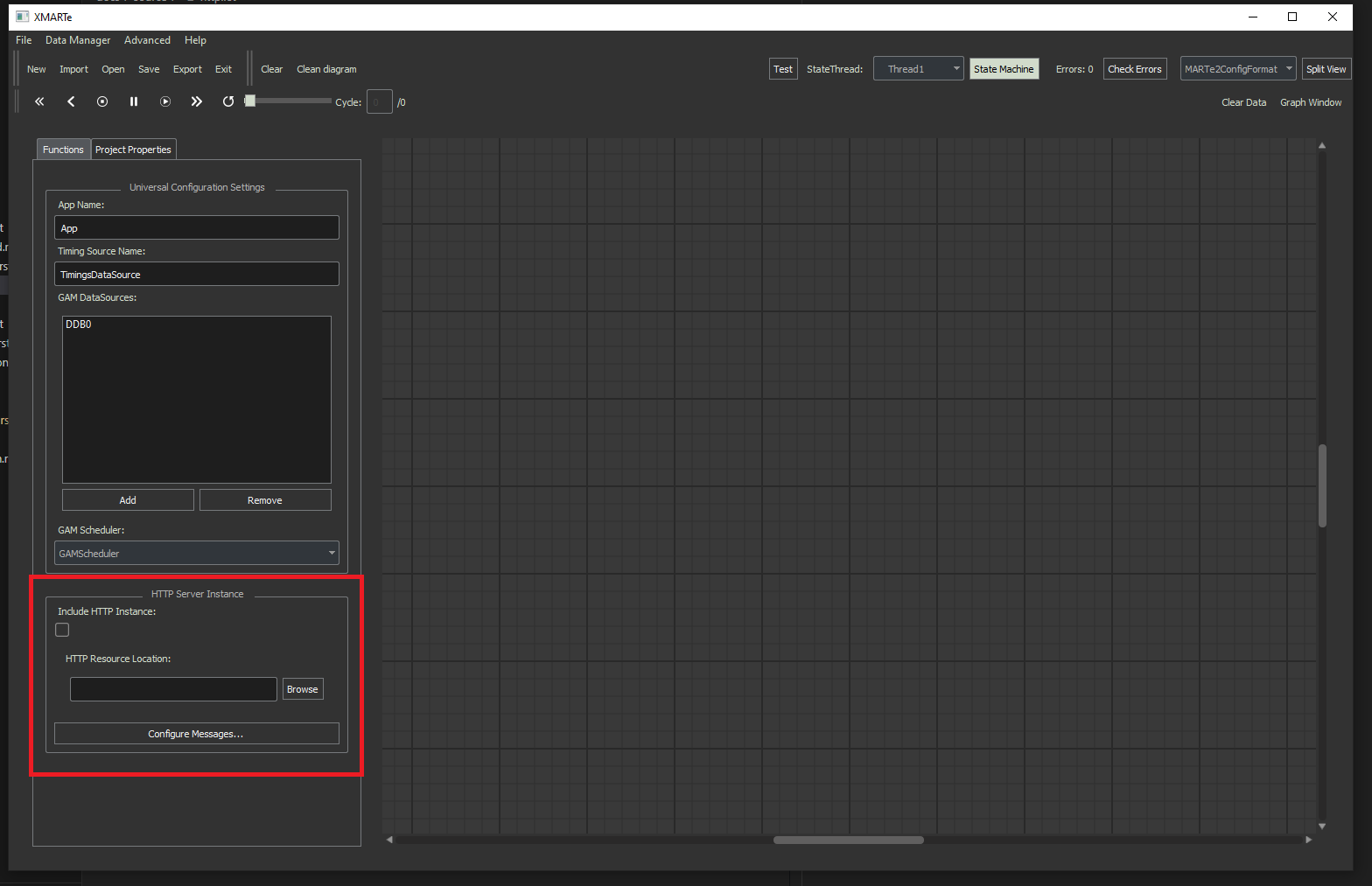This screenshot has width=1372, height=886.
Task: Pause playback with the pause icon
Action: point(134,101)
